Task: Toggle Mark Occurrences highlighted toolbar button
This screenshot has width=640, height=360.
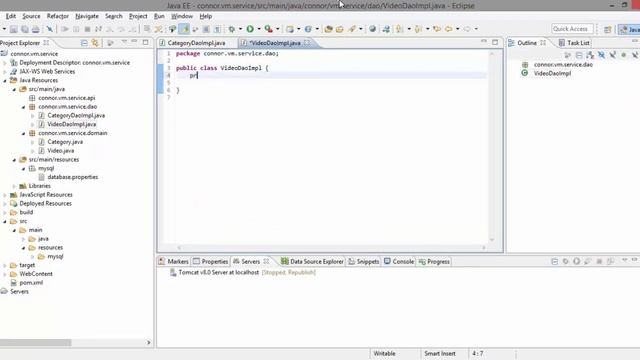Action: pyautogui.click(x=184, y=29)
